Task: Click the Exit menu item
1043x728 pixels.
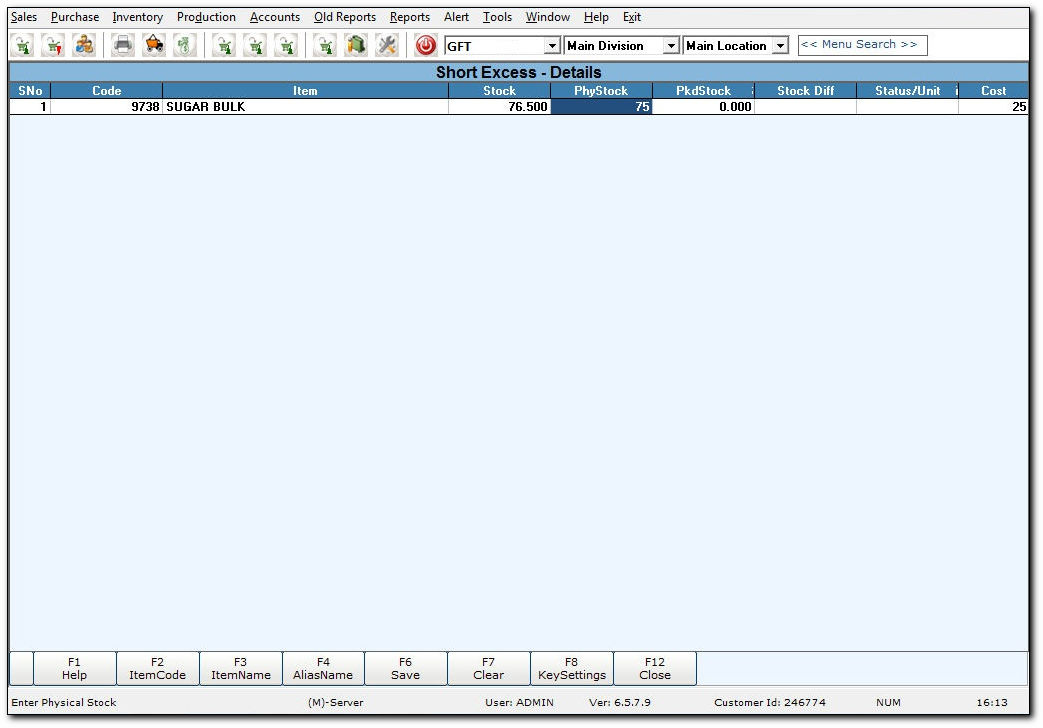Action: tap(632, 17)
